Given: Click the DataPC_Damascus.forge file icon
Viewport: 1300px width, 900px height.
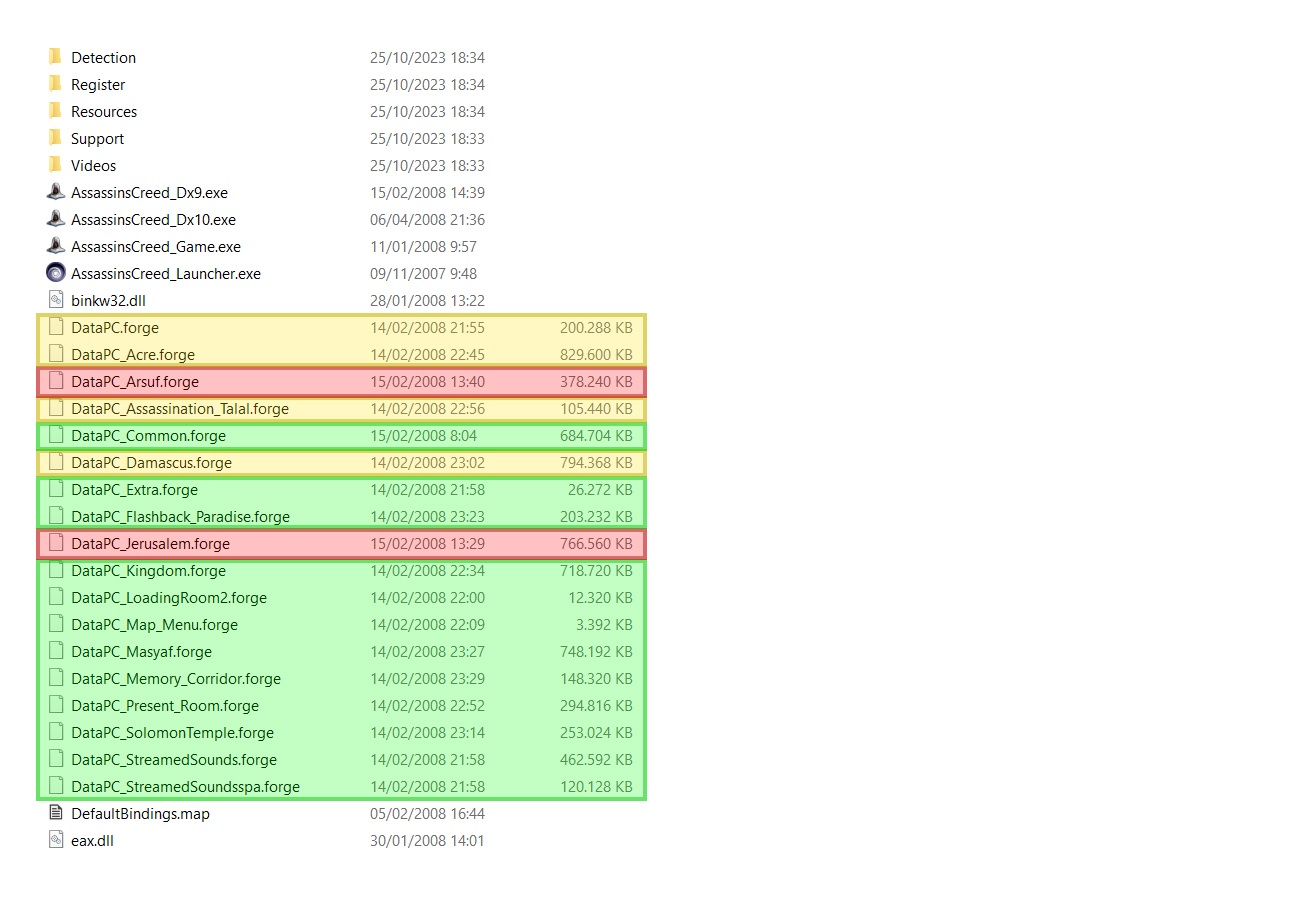Looking at the screenshot, I should pyautogui.click(x=56, y=462).
